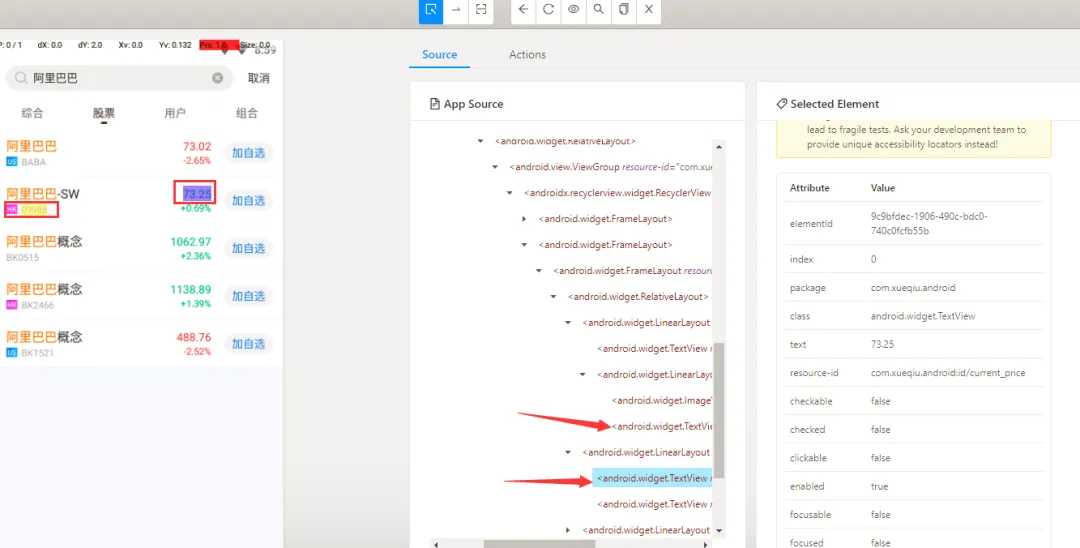Open Search for element magnifier
This screenshot has height=548, width=1080.
click(x=599, y=10)
